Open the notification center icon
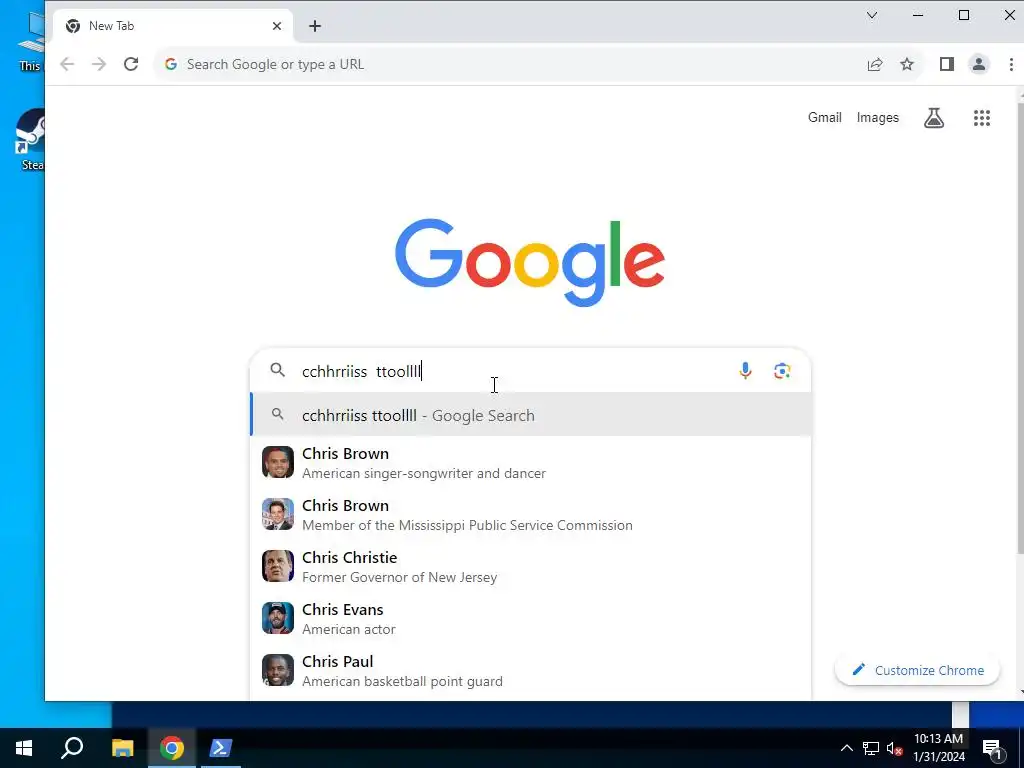The height and width of the screenshot is (768, 1024). 992,749
